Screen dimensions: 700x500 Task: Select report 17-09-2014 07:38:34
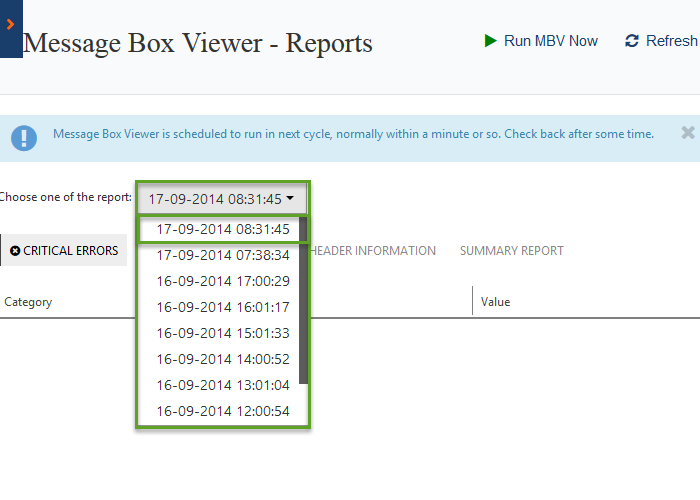(222, 255)
